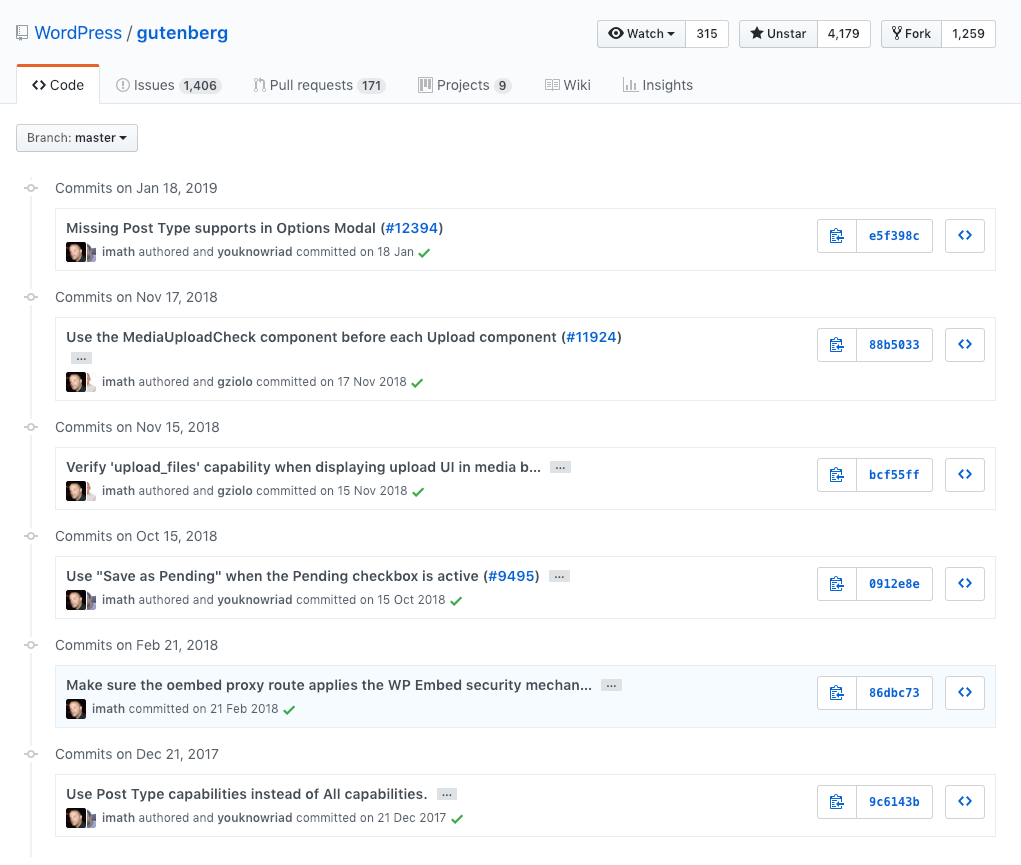Click the green check status on 15 Nov 2018 commit

[418, 492]
